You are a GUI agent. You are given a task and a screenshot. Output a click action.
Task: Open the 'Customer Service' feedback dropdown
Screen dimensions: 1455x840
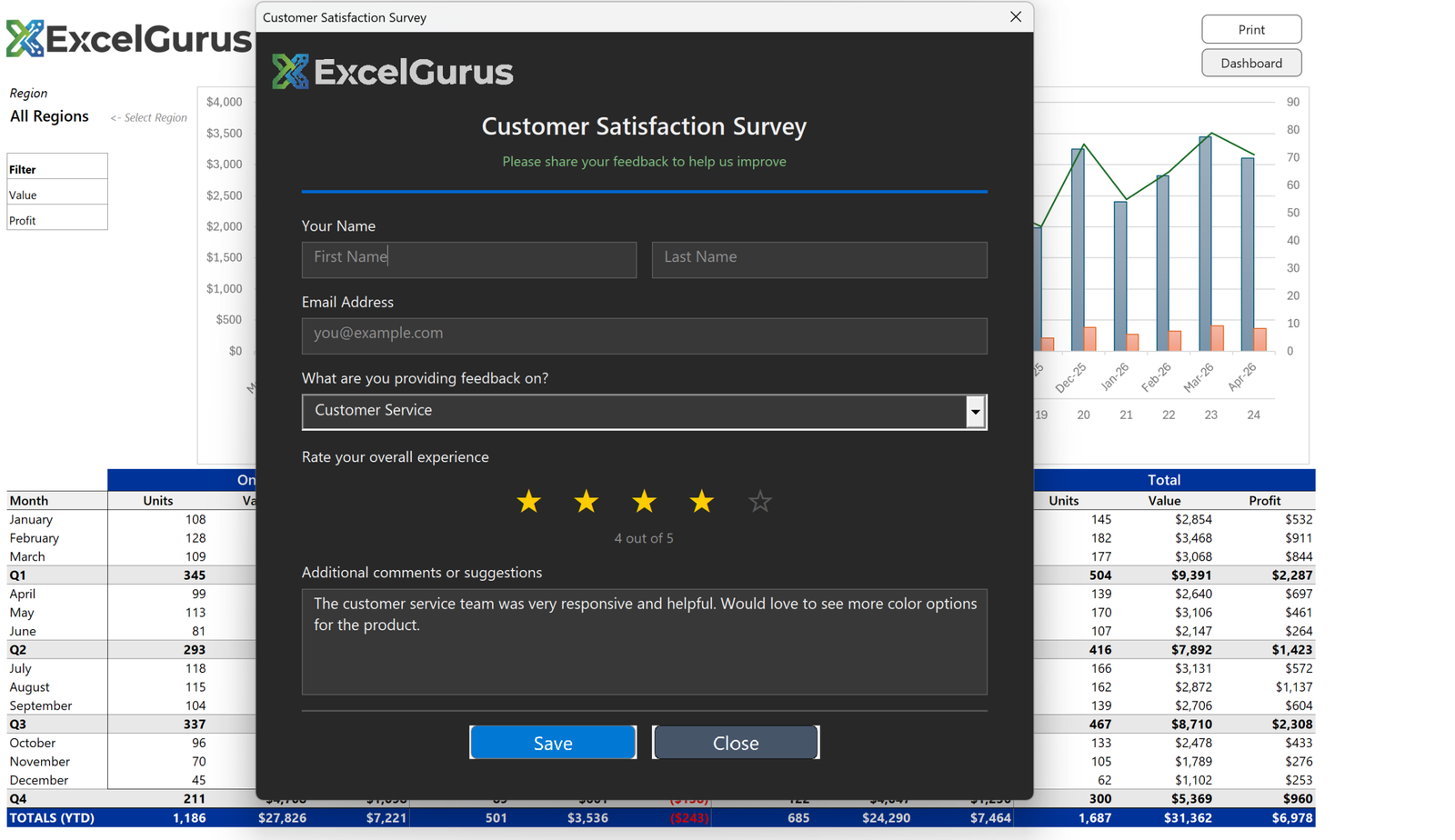644,411
